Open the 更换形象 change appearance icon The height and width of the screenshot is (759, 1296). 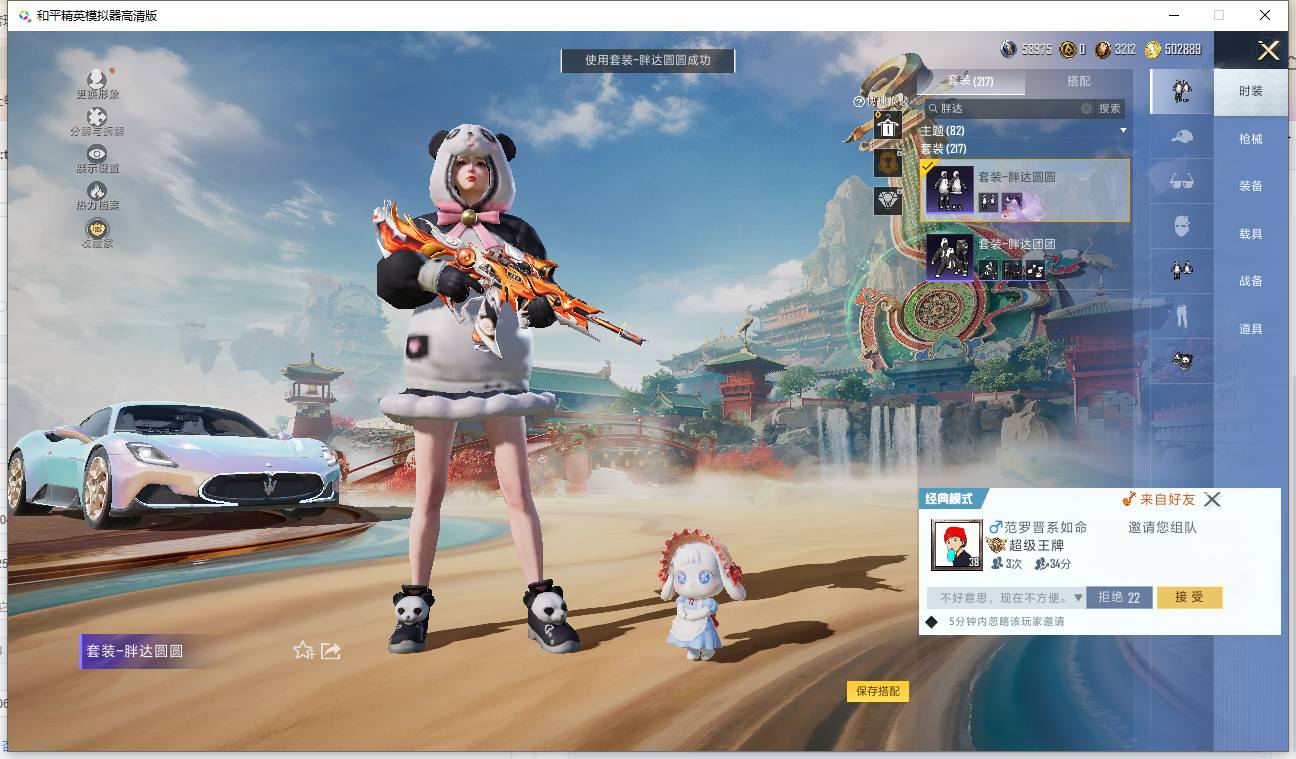[97, 80]
